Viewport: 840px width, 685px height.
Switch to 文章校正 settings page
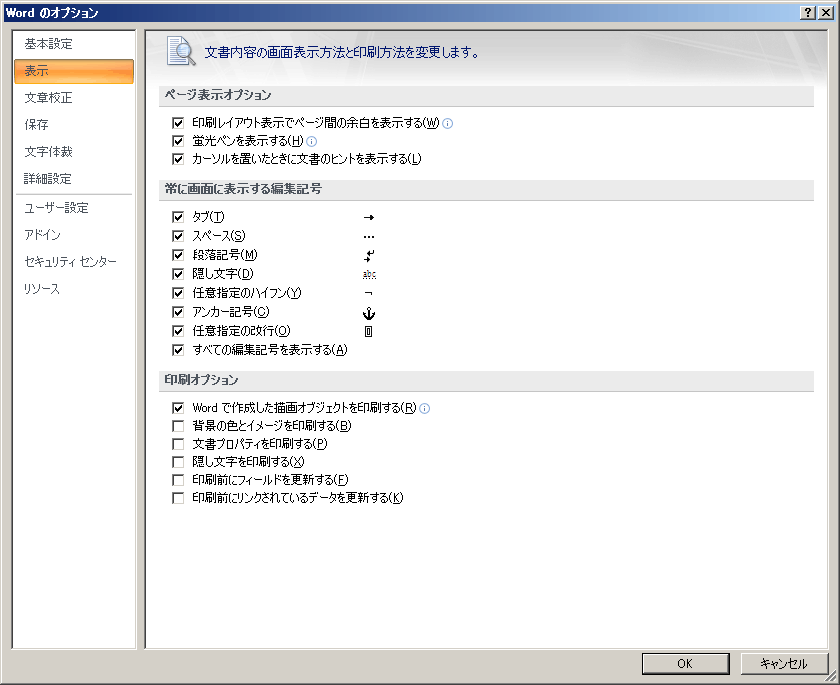pos(49,98)
